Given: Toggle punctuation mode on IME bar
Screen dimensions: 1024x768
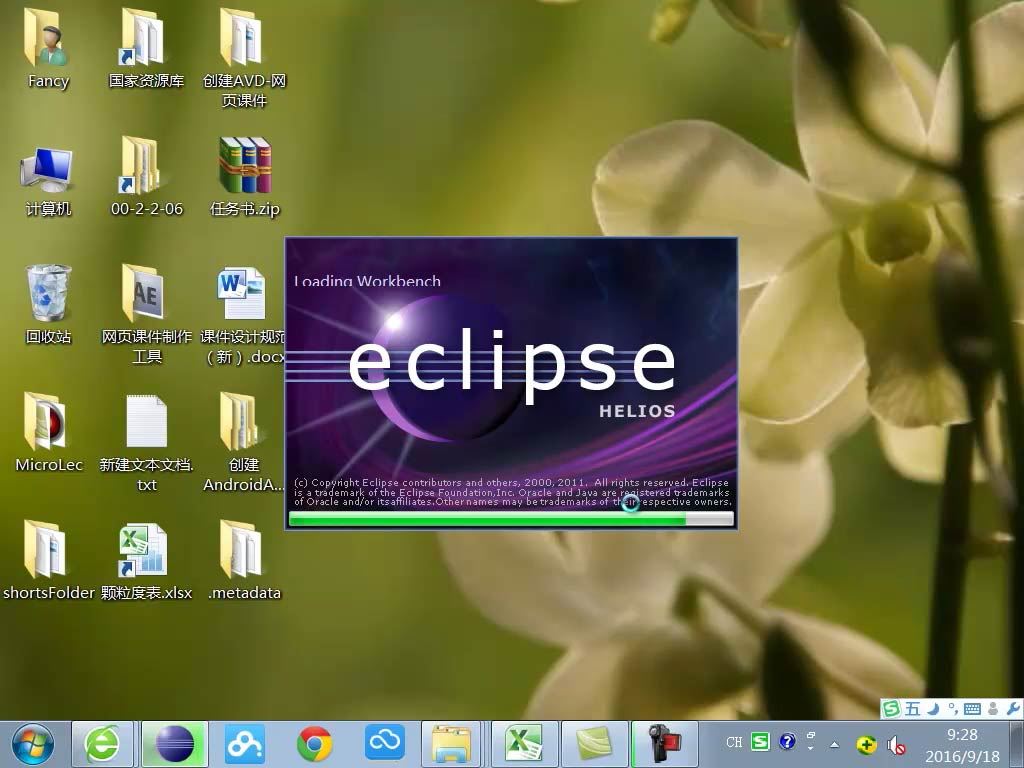Looking at the screenshot, I should pyautogui.click(x=952, y=708).
